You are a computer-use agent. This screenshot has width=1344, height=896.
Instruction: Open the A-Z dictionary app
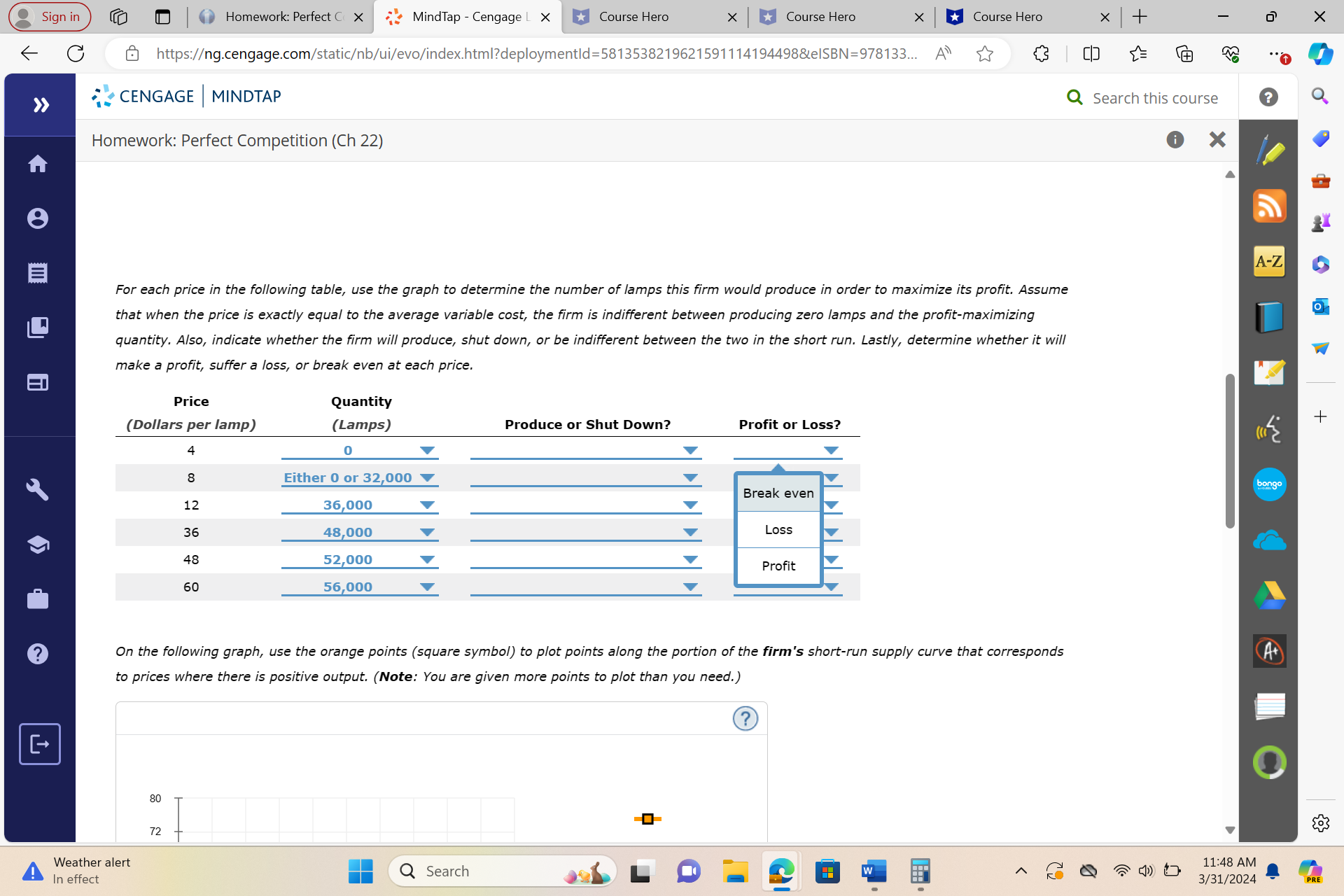1269,261
